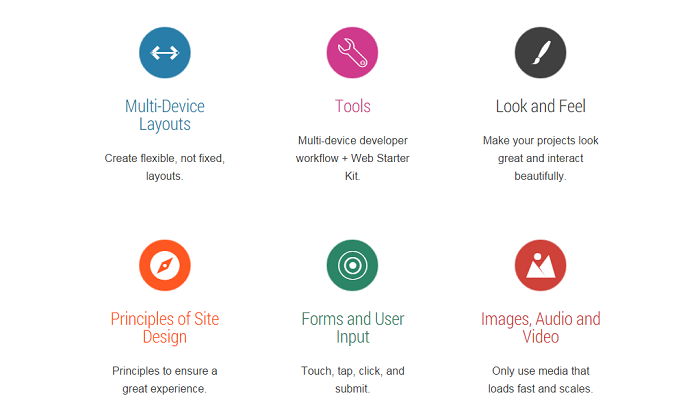This screenshot has height=398, width=700.
Task: Open Images, Audio and Video heading link
Action: pyautogui.click(x=541, y=328)
